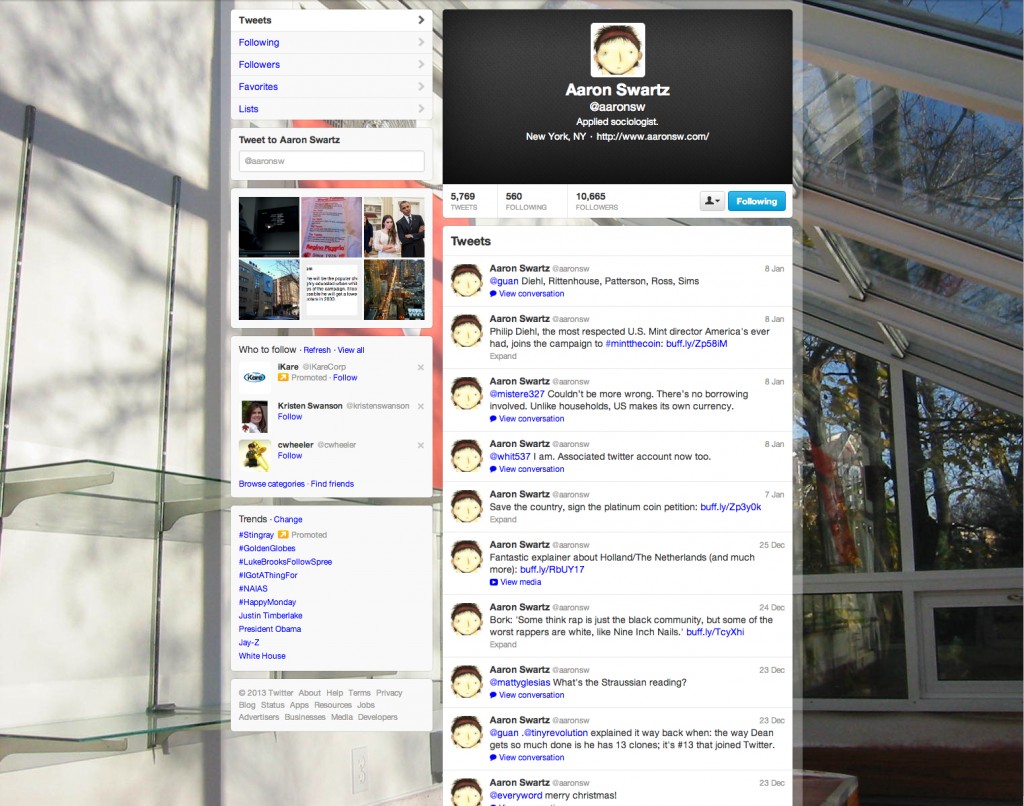Open the @mattyglesias mention
Screen dimensions: 1024x806
[x=520, y=683]
